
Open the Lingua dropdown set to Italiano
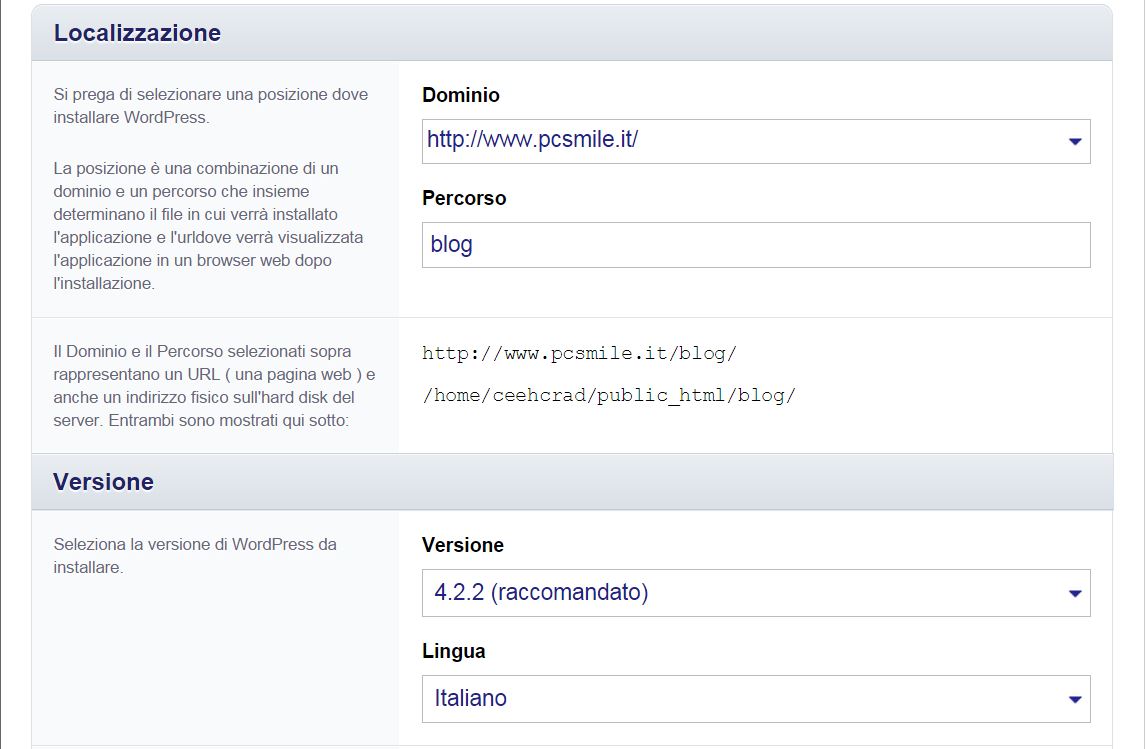pos(756,698)
